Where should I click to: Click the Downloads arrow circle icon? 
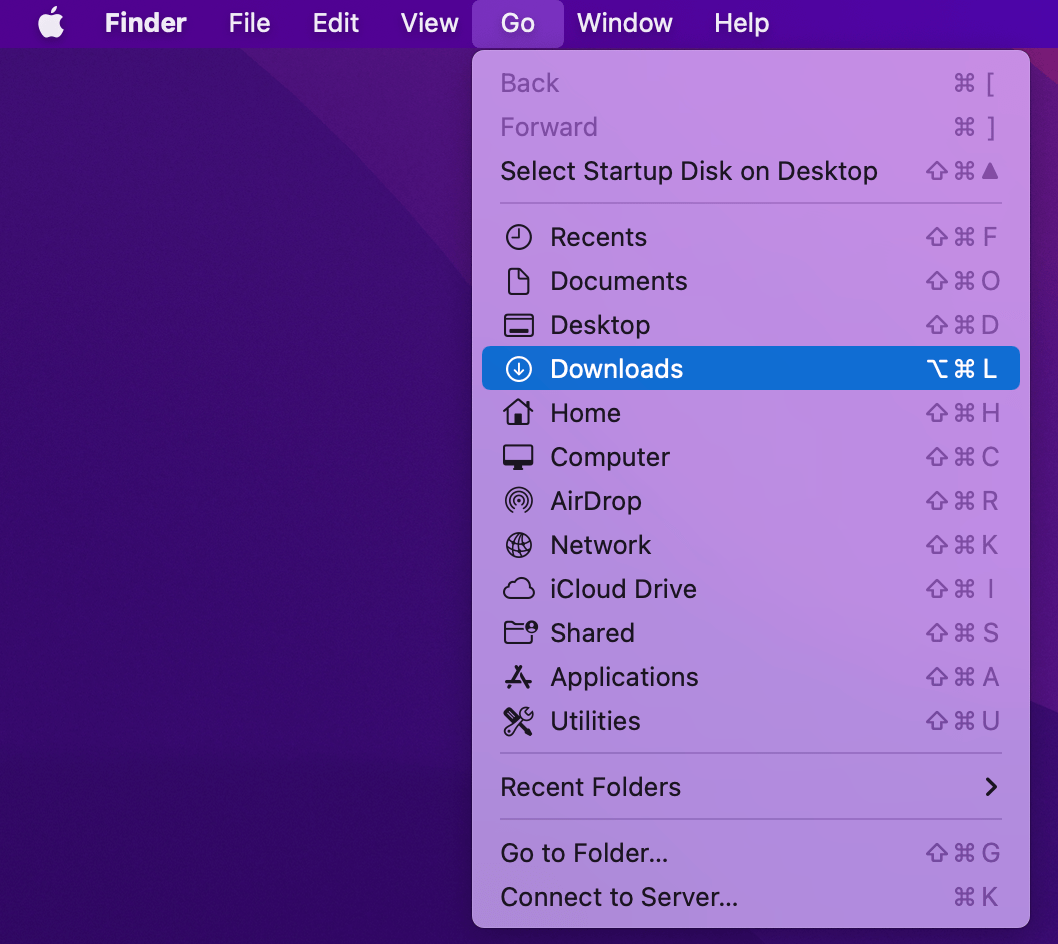point(518,369)
